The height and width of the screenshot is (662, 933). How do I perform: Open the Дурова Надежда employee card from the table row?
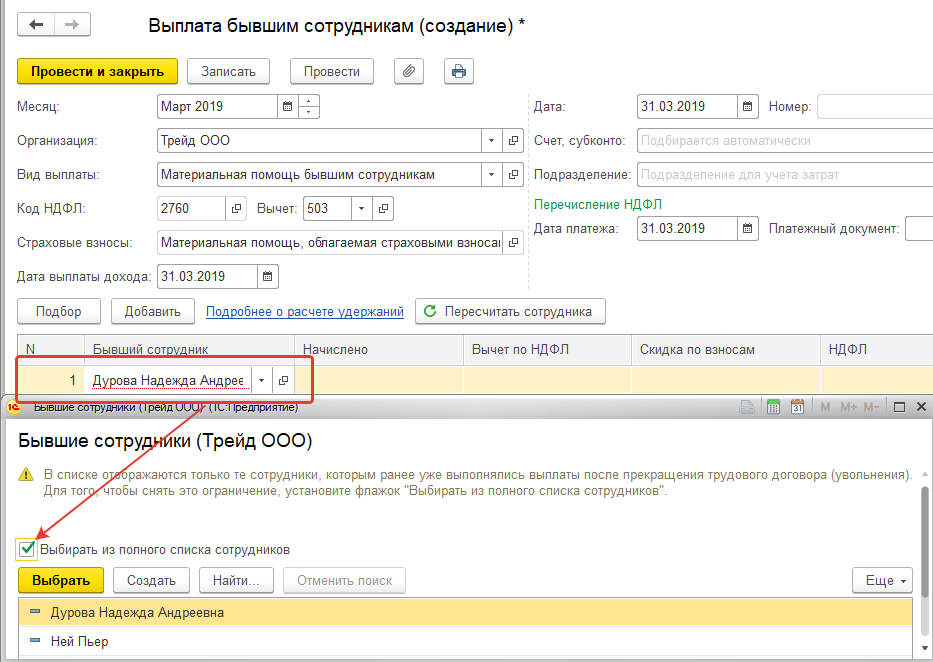click(283, 380)
